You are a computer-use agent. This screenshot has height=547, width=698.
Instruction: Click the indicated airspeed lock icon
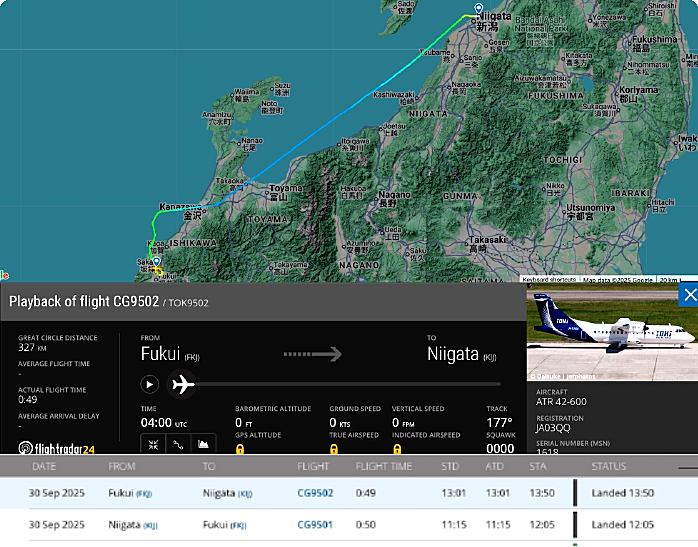tap(397, 450)
